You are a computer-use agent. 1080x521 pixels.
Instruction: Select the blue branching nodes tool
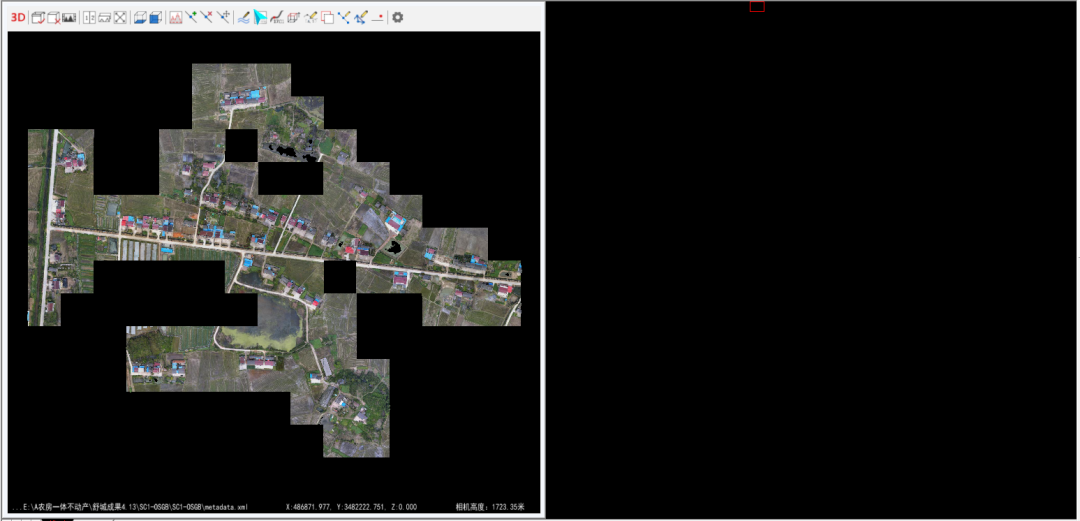(343, 17)
